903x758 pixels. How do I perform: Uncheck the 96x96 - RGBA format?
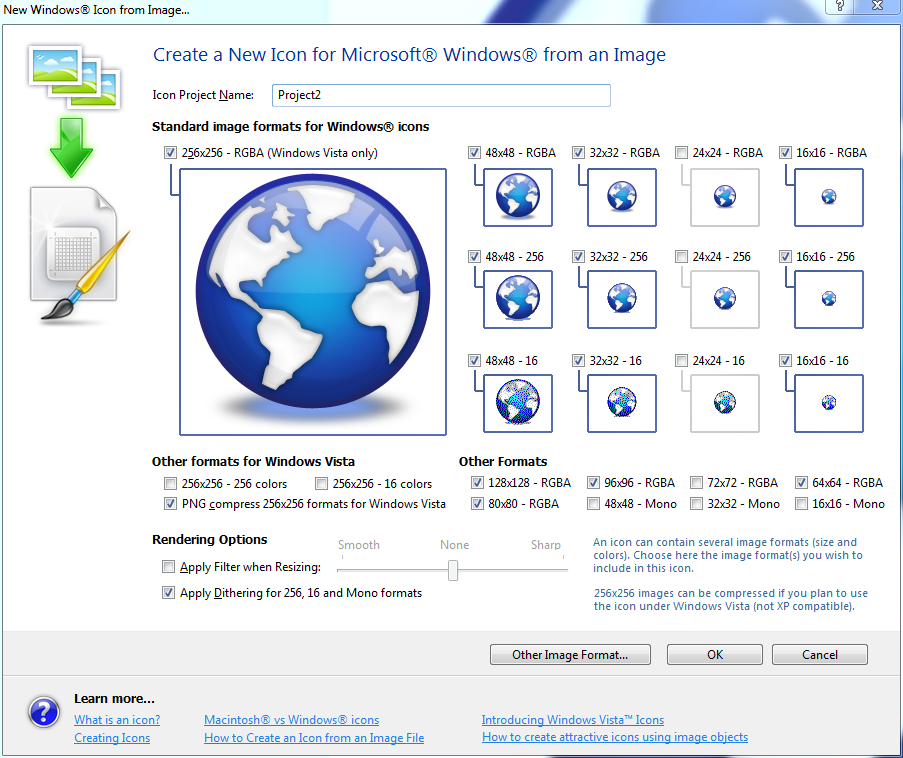[x=593, y=482]
